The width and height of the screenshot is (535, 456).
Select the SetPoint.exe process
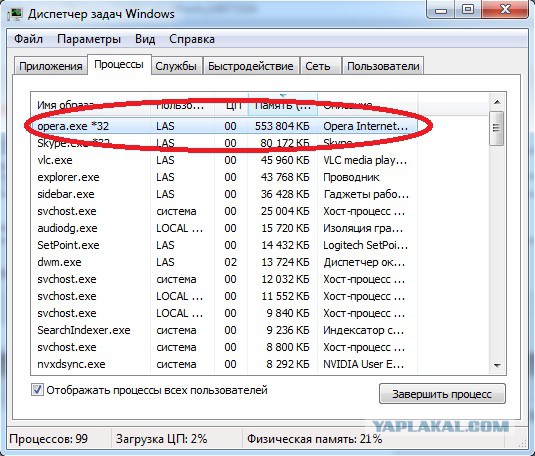pyautogui.click(x=225, y=245)
